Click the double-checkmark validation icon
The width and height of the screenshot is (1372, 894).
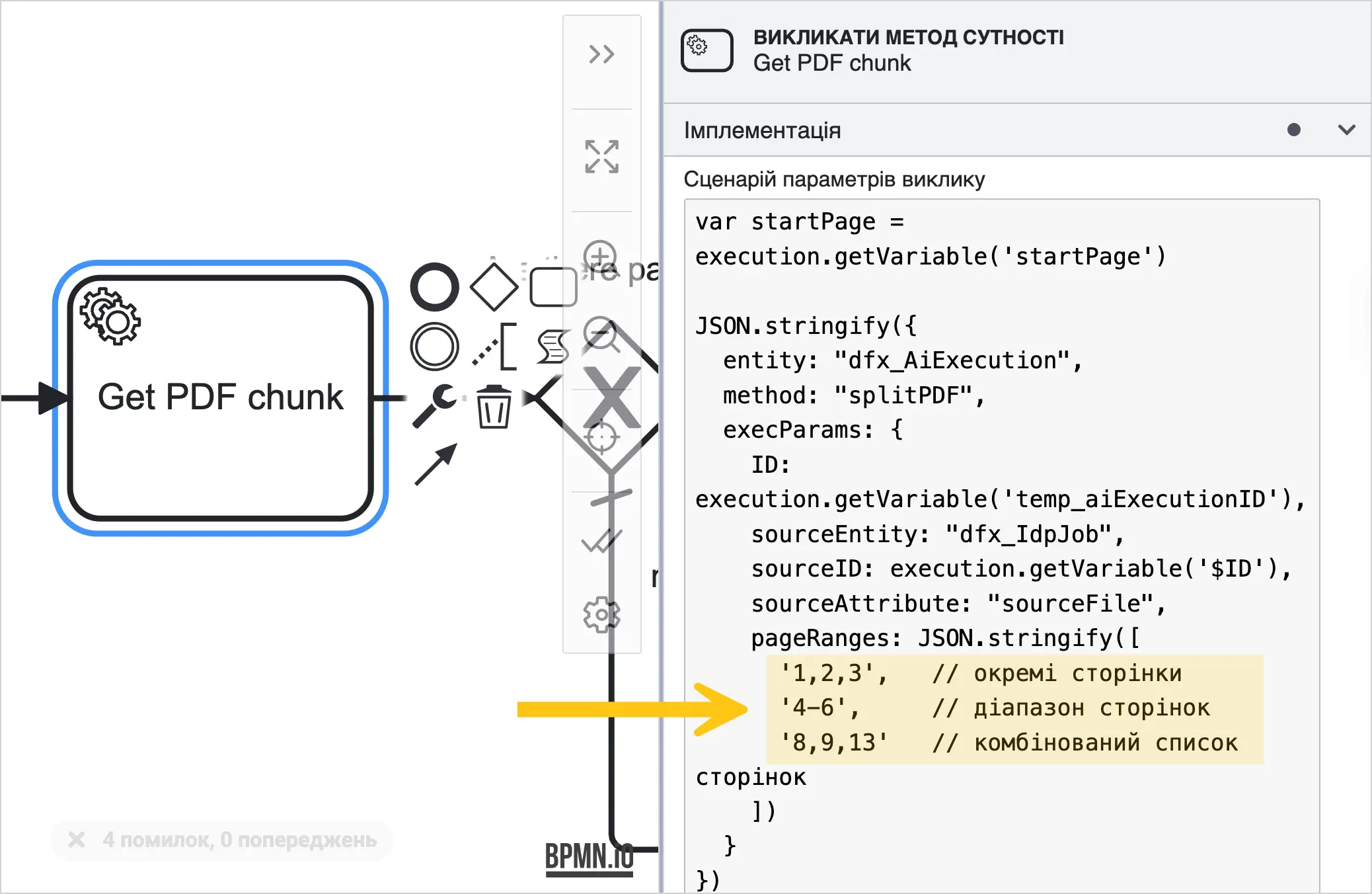(x=601, y=540)
